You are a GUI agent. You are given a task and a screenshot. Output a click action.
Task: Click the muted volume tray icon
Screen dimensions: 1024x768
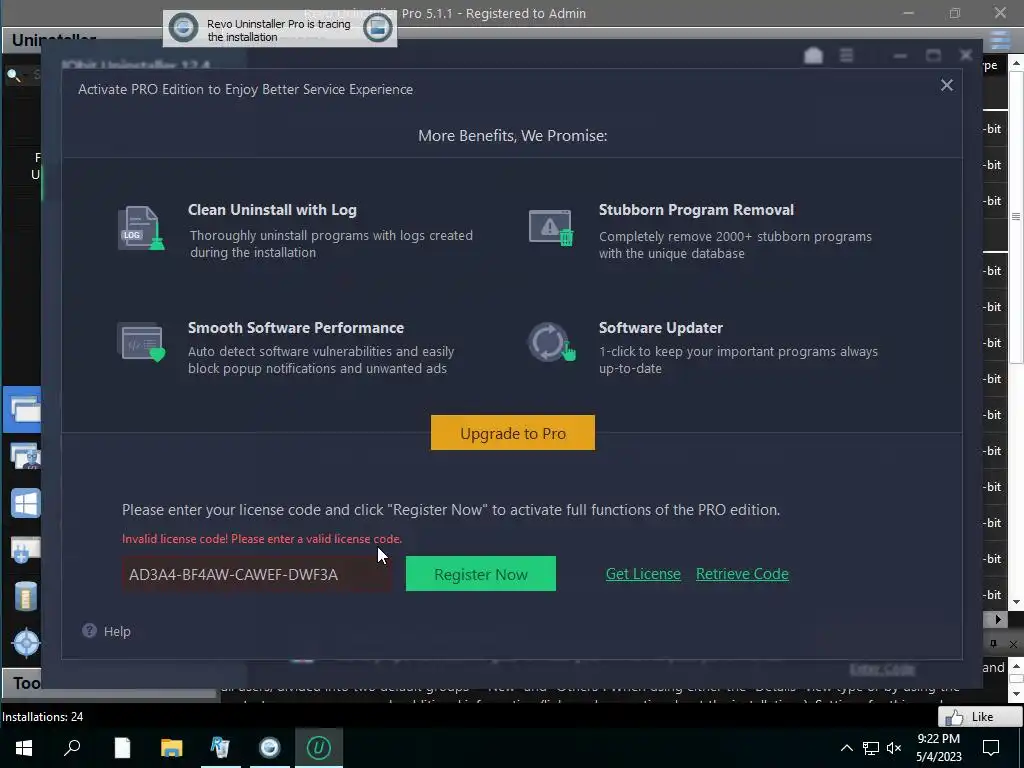[894, 748]
